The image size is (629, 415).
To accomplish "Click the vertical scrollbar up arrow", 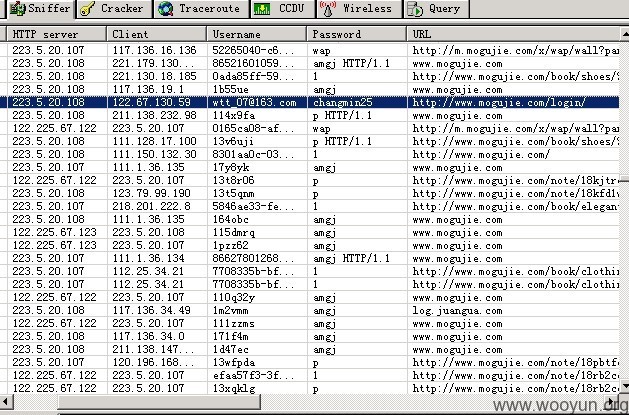I will tap(625, 34).
